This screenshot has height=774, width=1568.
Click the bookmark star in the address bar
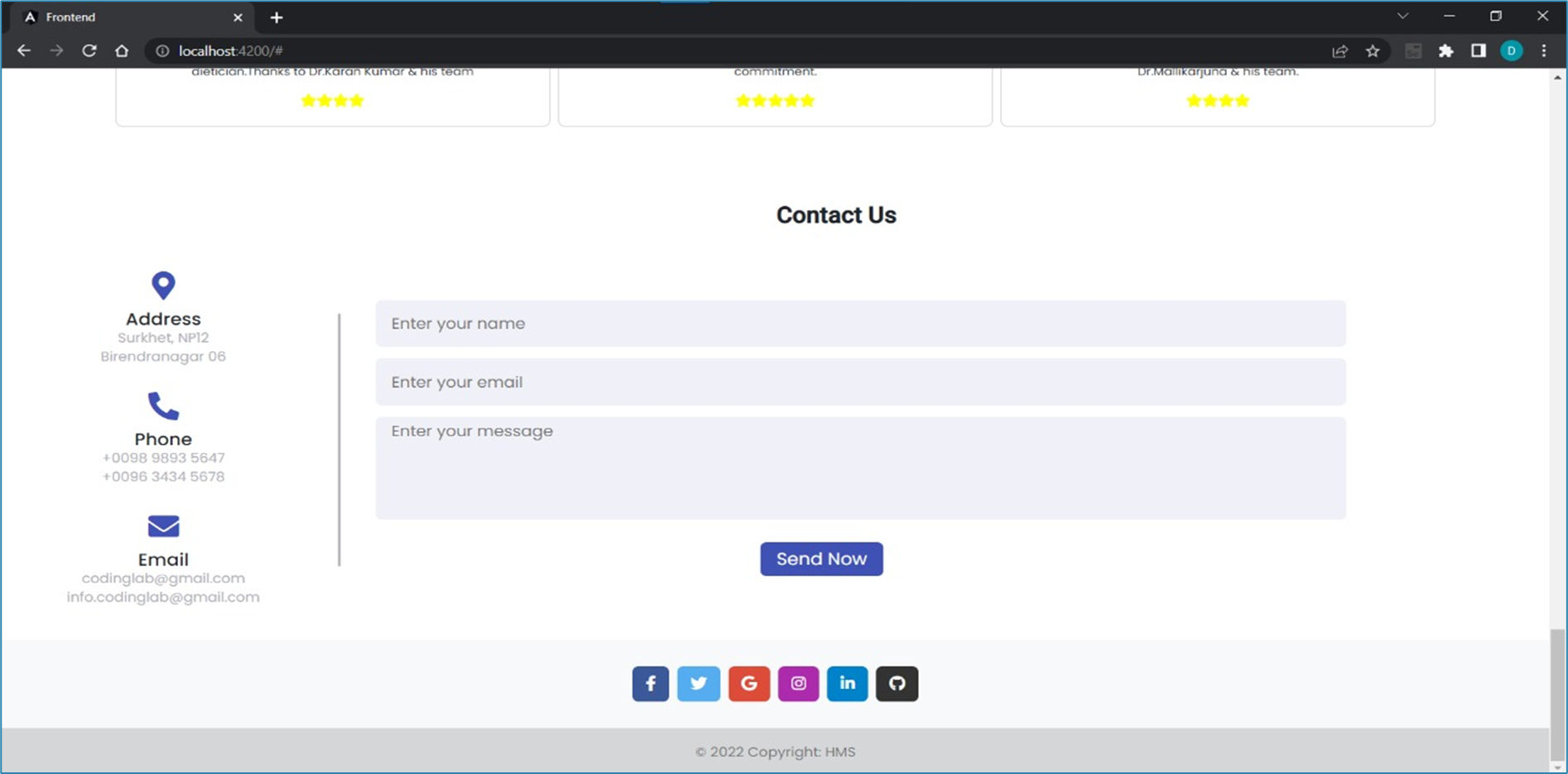[x=1373, y=50]
